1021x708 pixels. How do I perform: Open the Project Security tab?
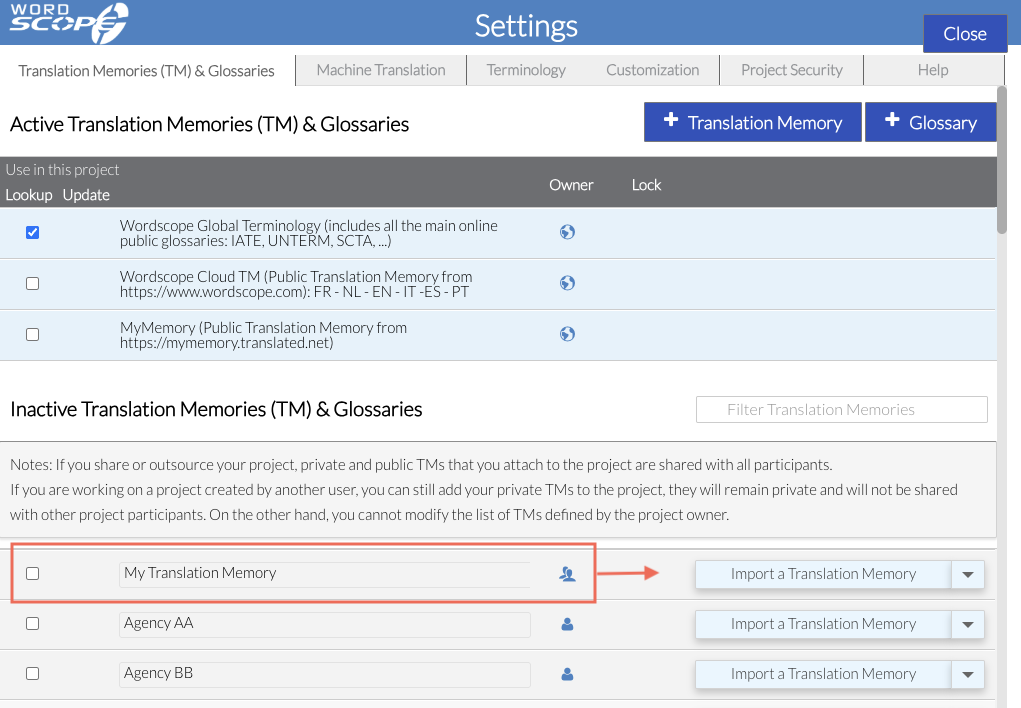pos(791,70)
